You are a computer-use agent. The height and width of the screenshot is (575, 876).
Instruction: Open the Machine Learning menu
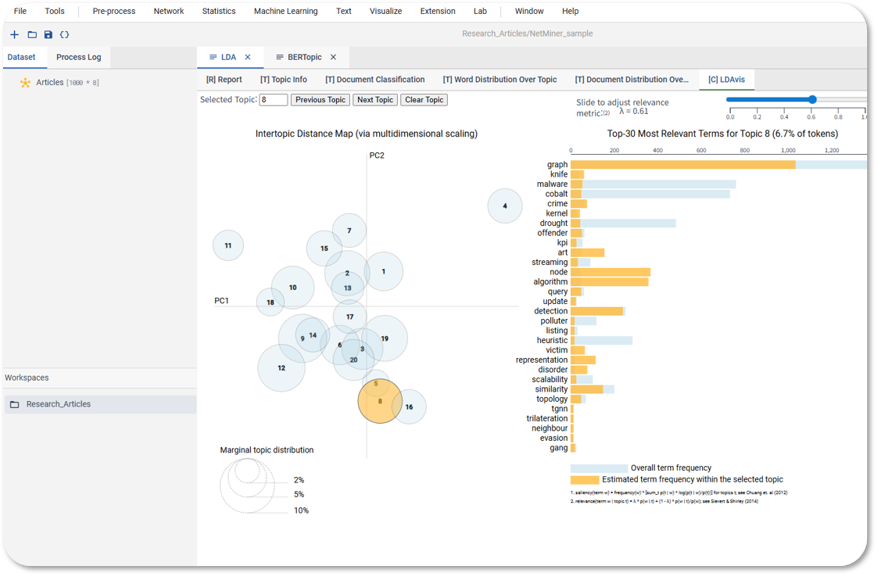[285, 11]
